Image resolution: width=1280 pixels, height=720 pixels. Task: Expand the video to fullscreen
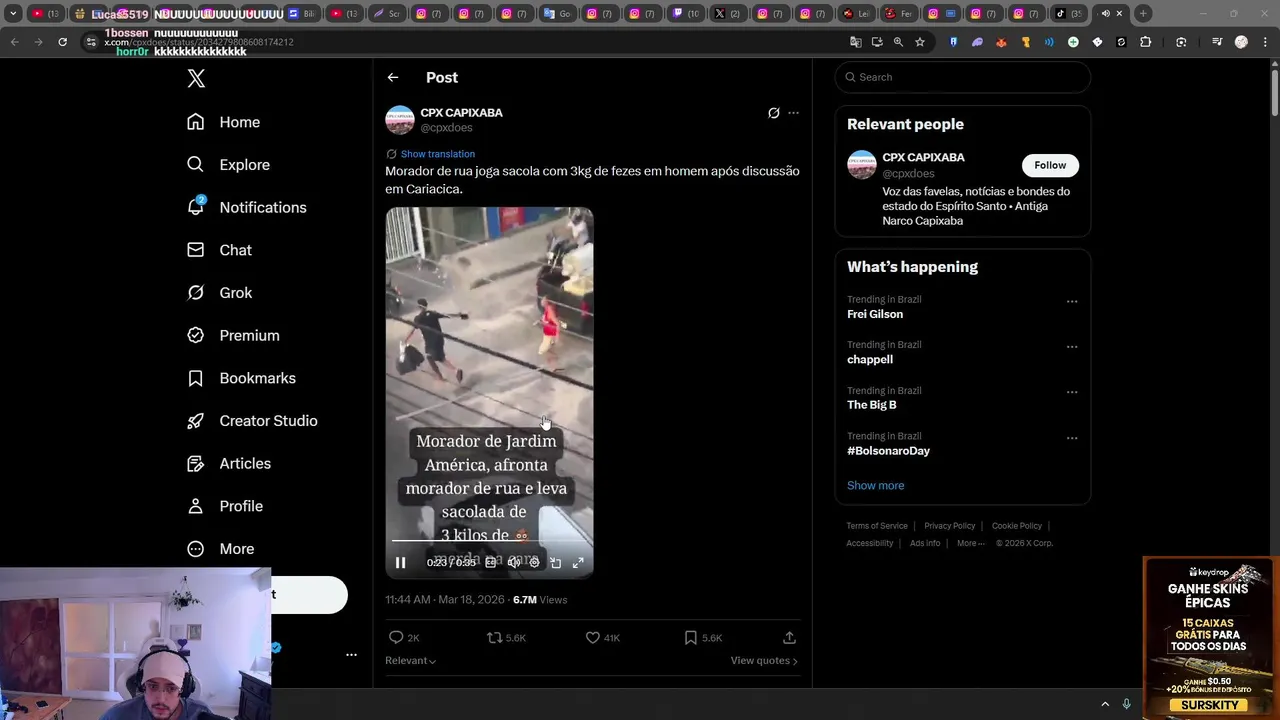[x=578, y=563]
